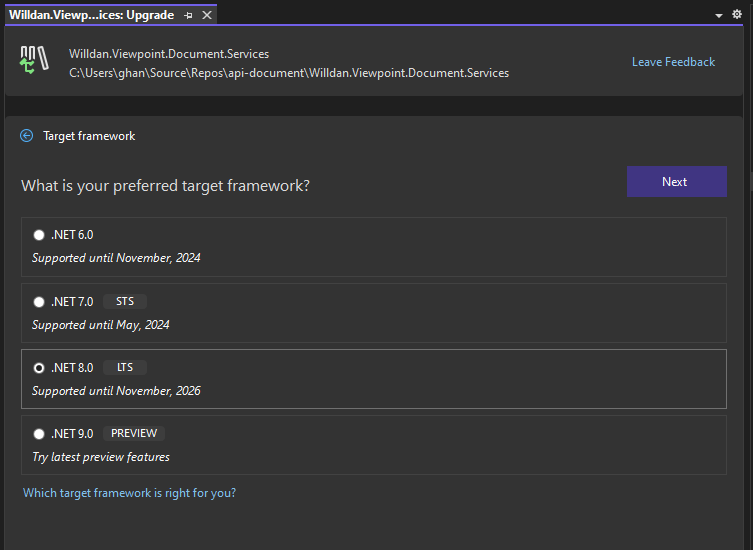Open the Leave Feedback link
This screenshot has height=550, width=753.
pos(673,62)
